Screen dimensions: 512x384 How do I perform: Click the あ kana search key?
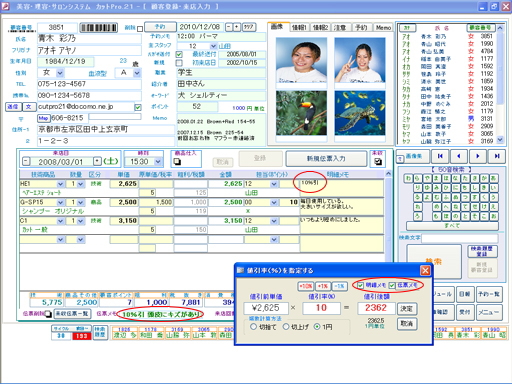[x=493, y=178]
